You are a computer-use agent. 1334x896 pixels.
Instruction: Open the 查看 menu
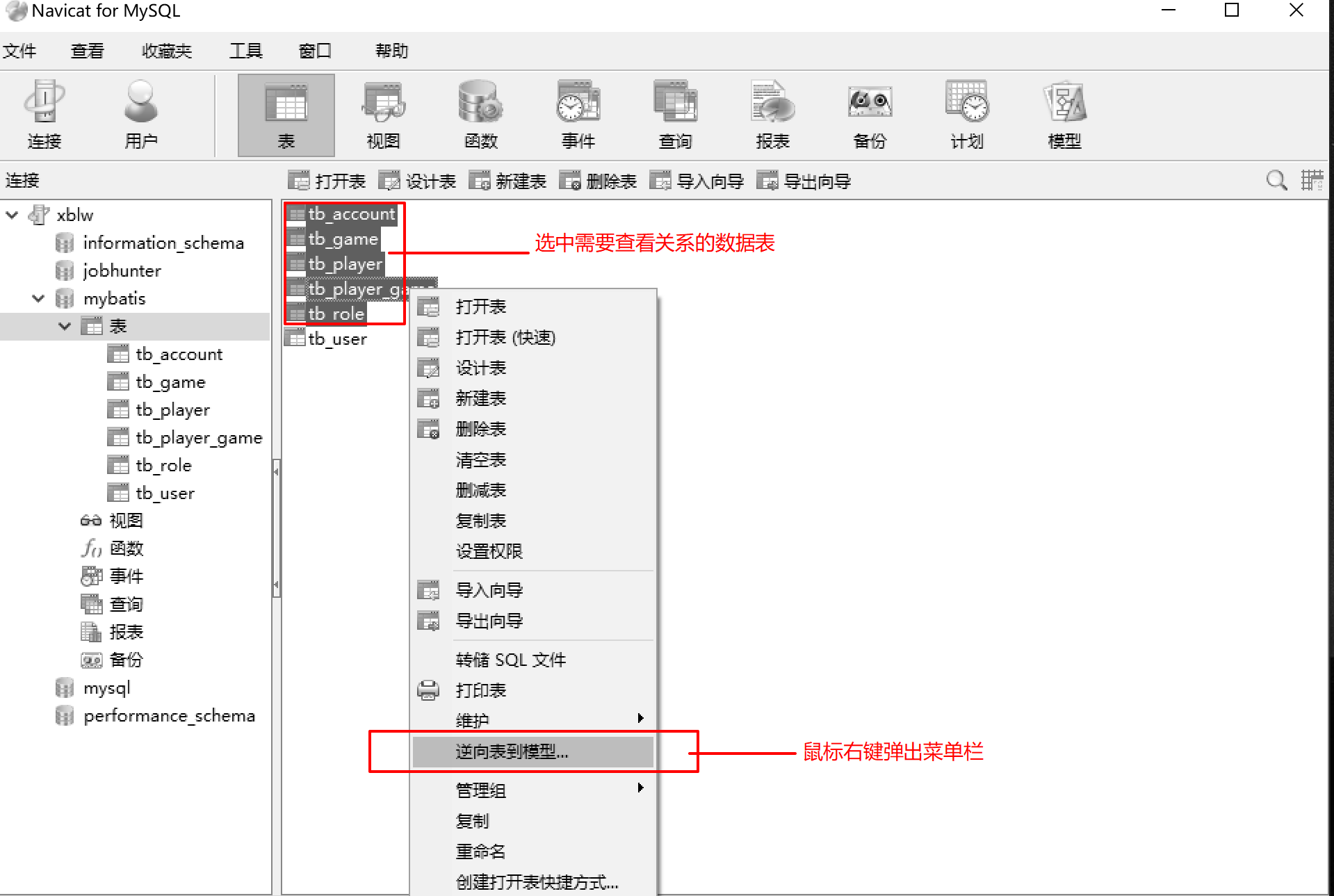pos(88,51)
